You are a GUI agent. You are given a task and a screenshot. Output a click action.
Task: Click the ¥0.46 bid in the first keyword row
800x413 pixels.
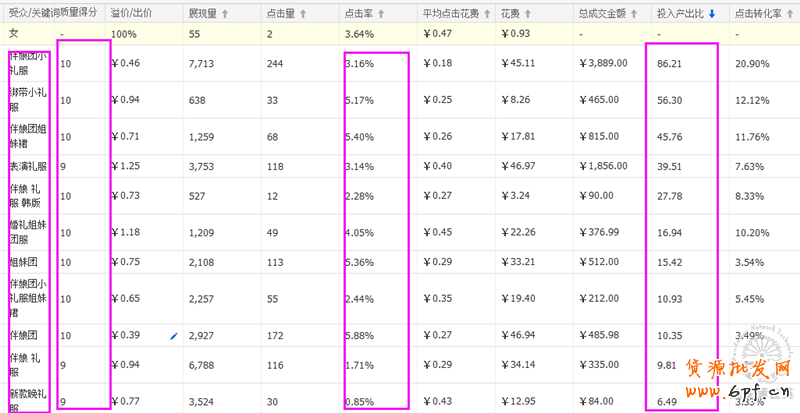pyautogui.click(x=125, y=63)
